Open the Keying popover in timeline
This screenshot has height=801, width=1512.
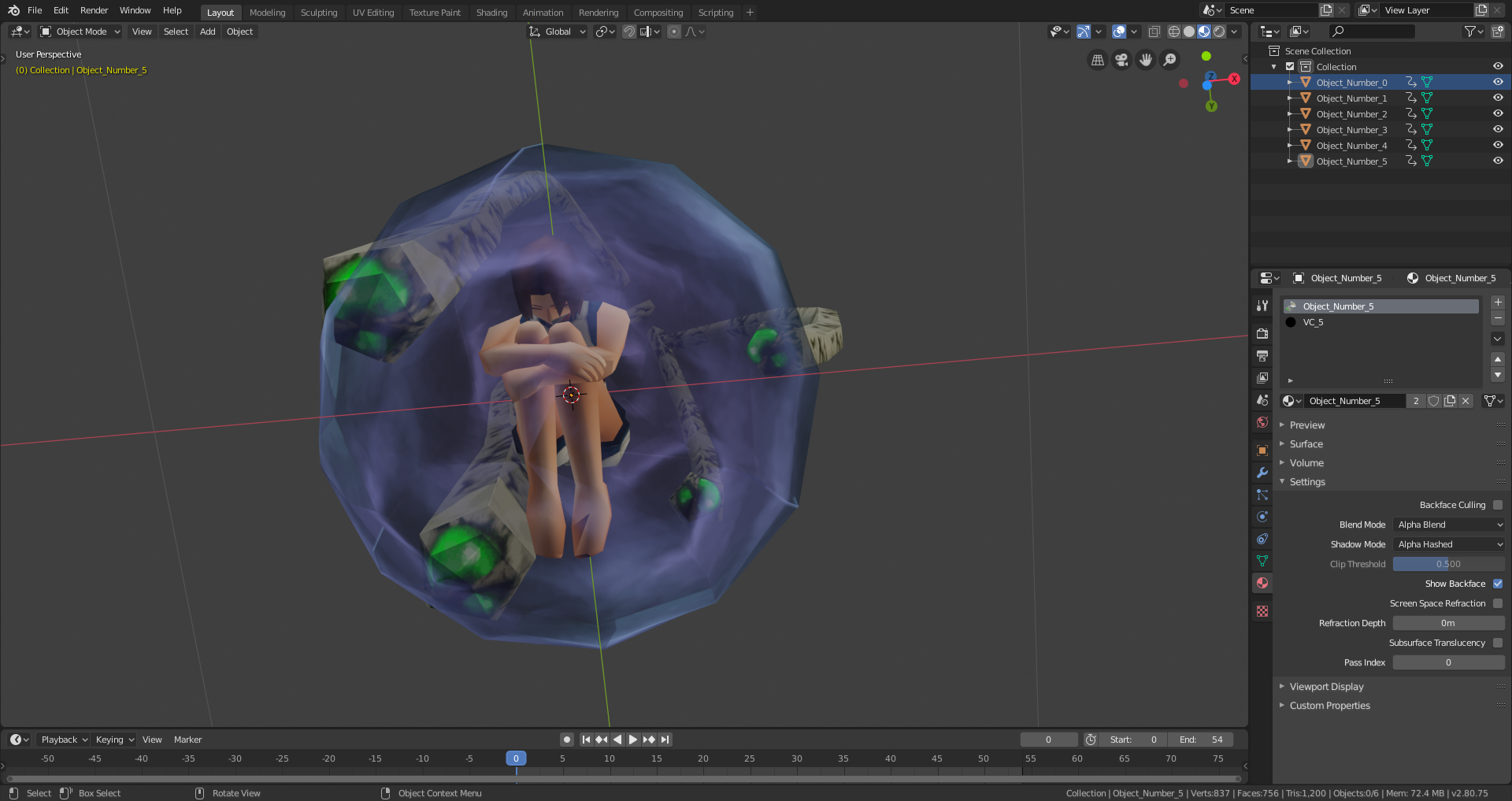click(x=115, y=740)
